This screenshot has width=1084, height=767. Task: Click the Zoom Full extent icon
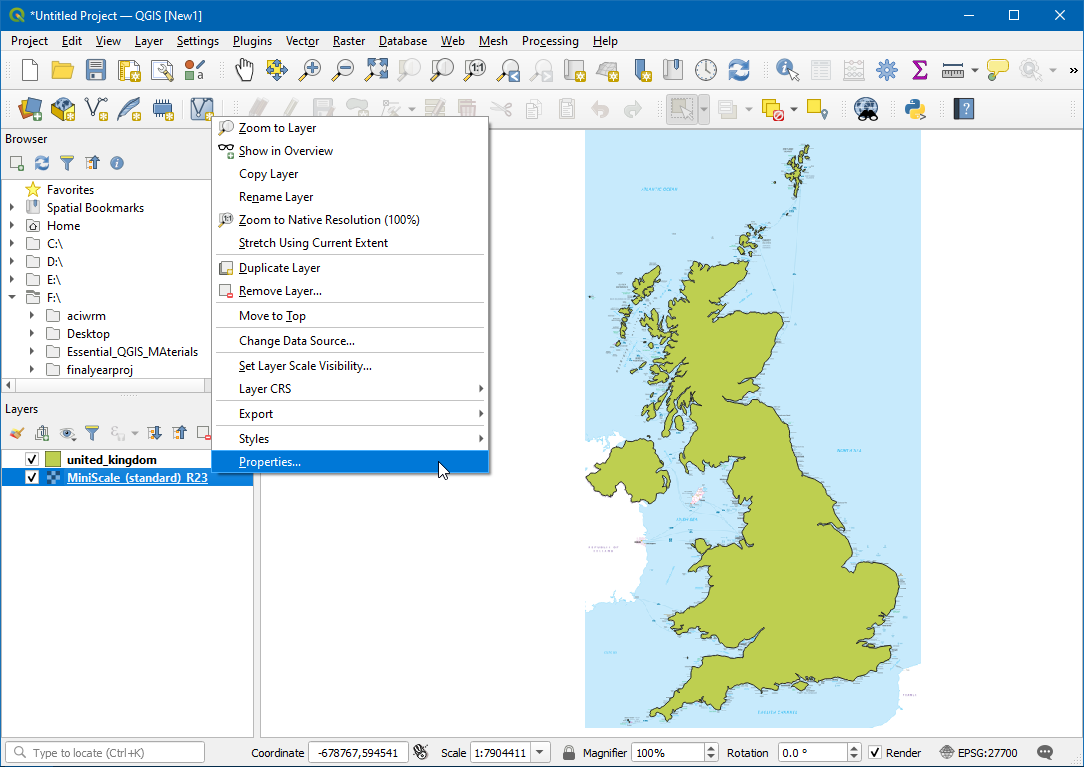(376, 70)
